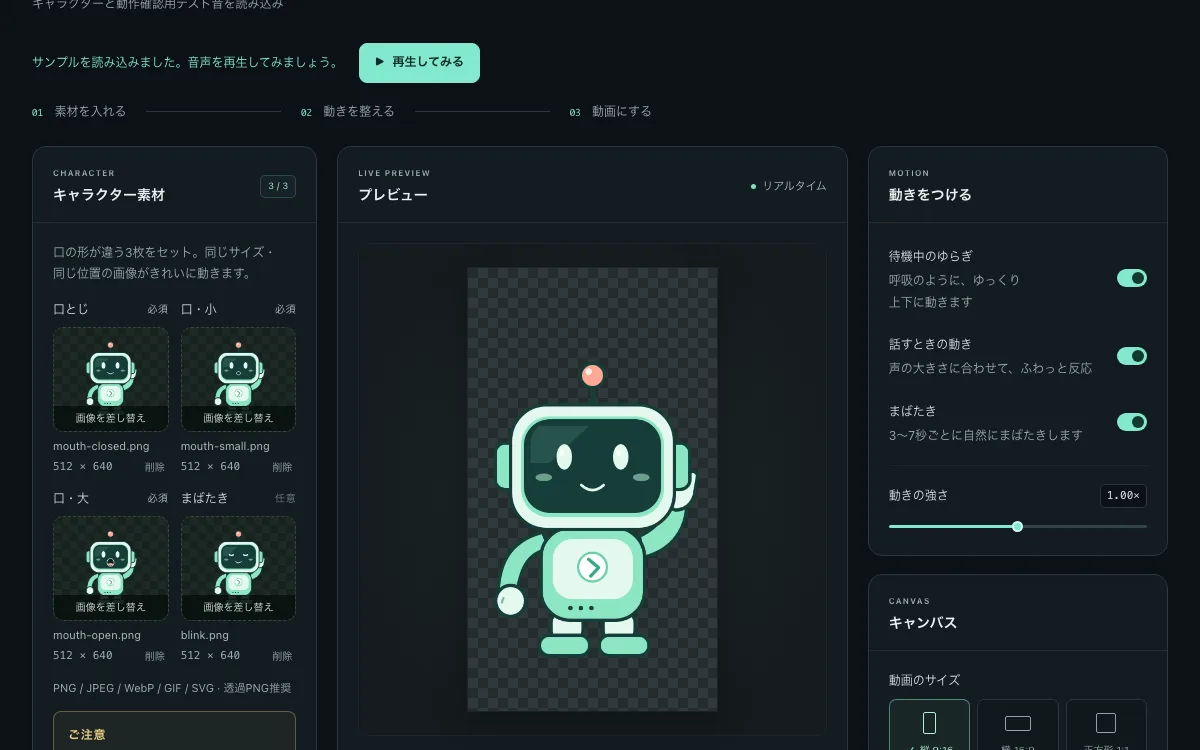This screenshot has height=750, width=1200.
Task: Go to step 02 動きを整える
Action: coord(348,112)
